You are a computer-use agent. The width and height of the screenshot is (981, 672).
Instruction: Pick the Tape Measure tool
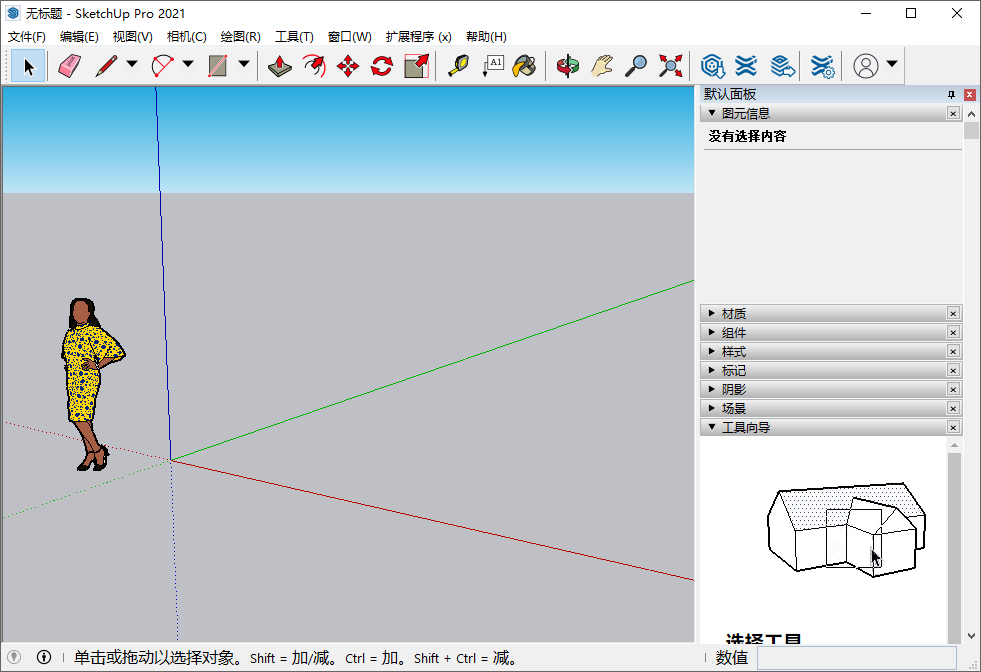(x=459, y=66)
